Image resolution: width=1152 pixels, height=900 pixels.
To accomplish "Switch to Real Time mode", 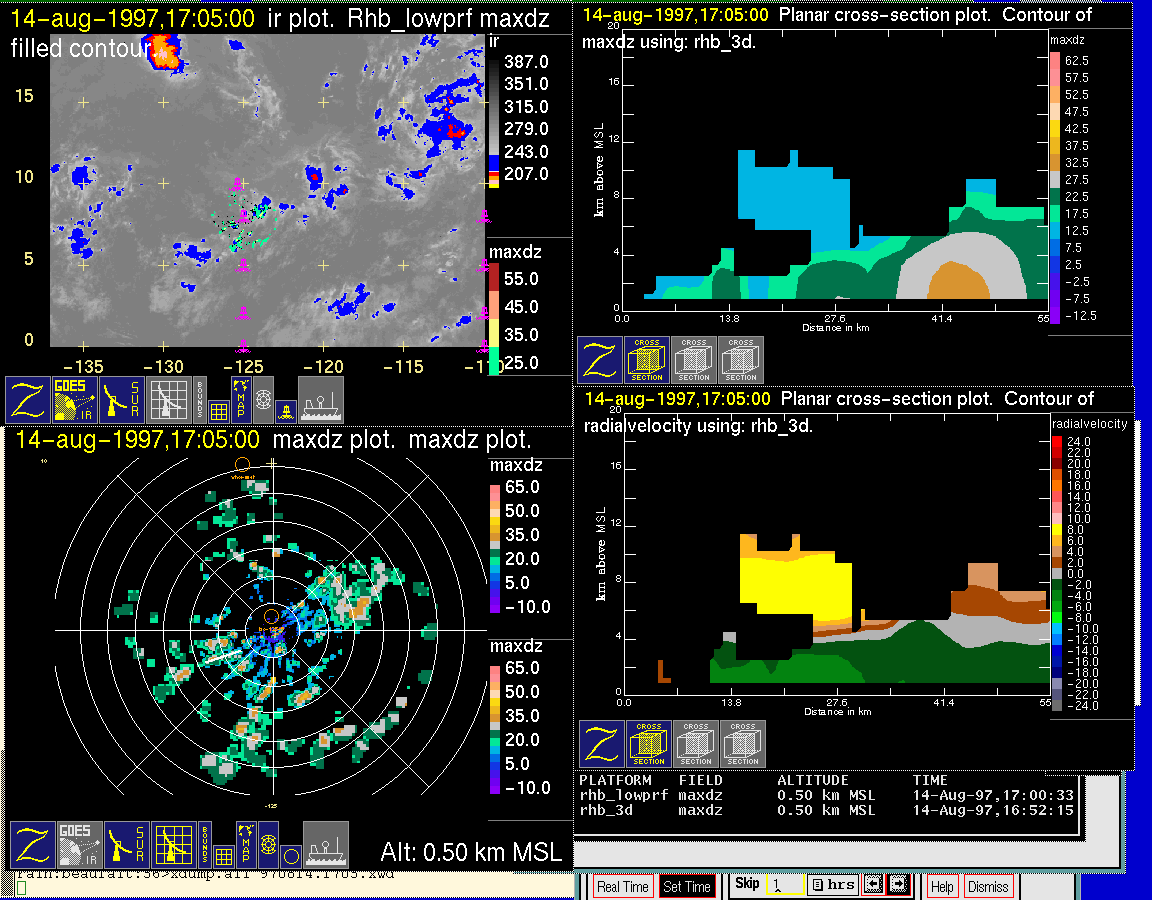I will (622, 886).
